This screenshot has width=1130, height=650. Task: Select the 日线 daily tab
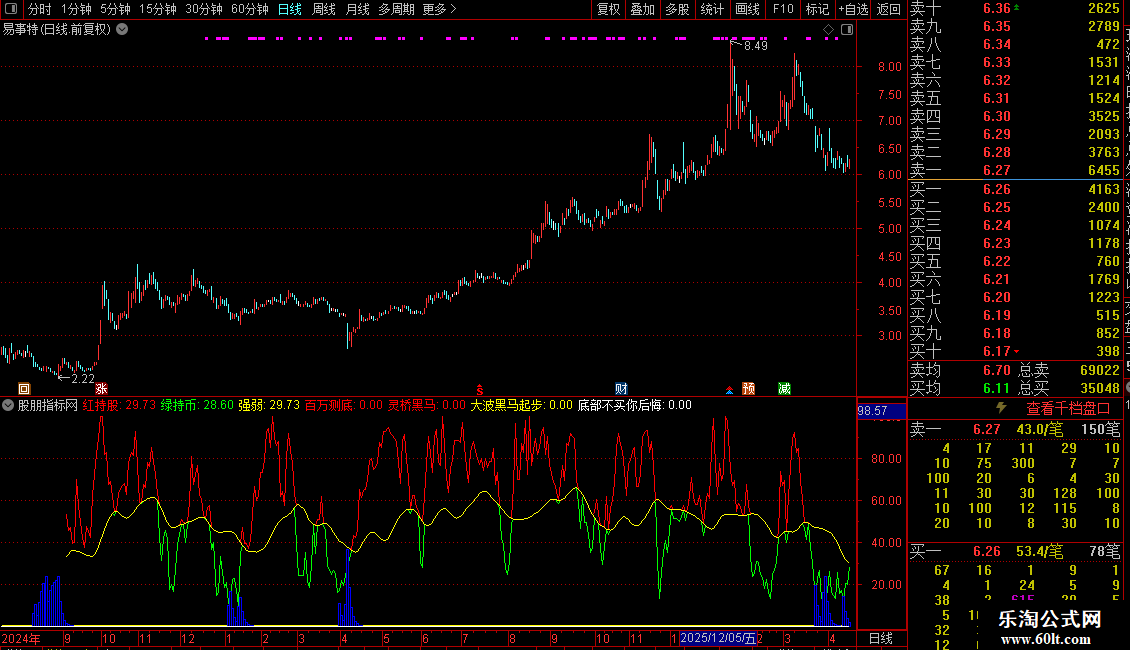[290, 9]
